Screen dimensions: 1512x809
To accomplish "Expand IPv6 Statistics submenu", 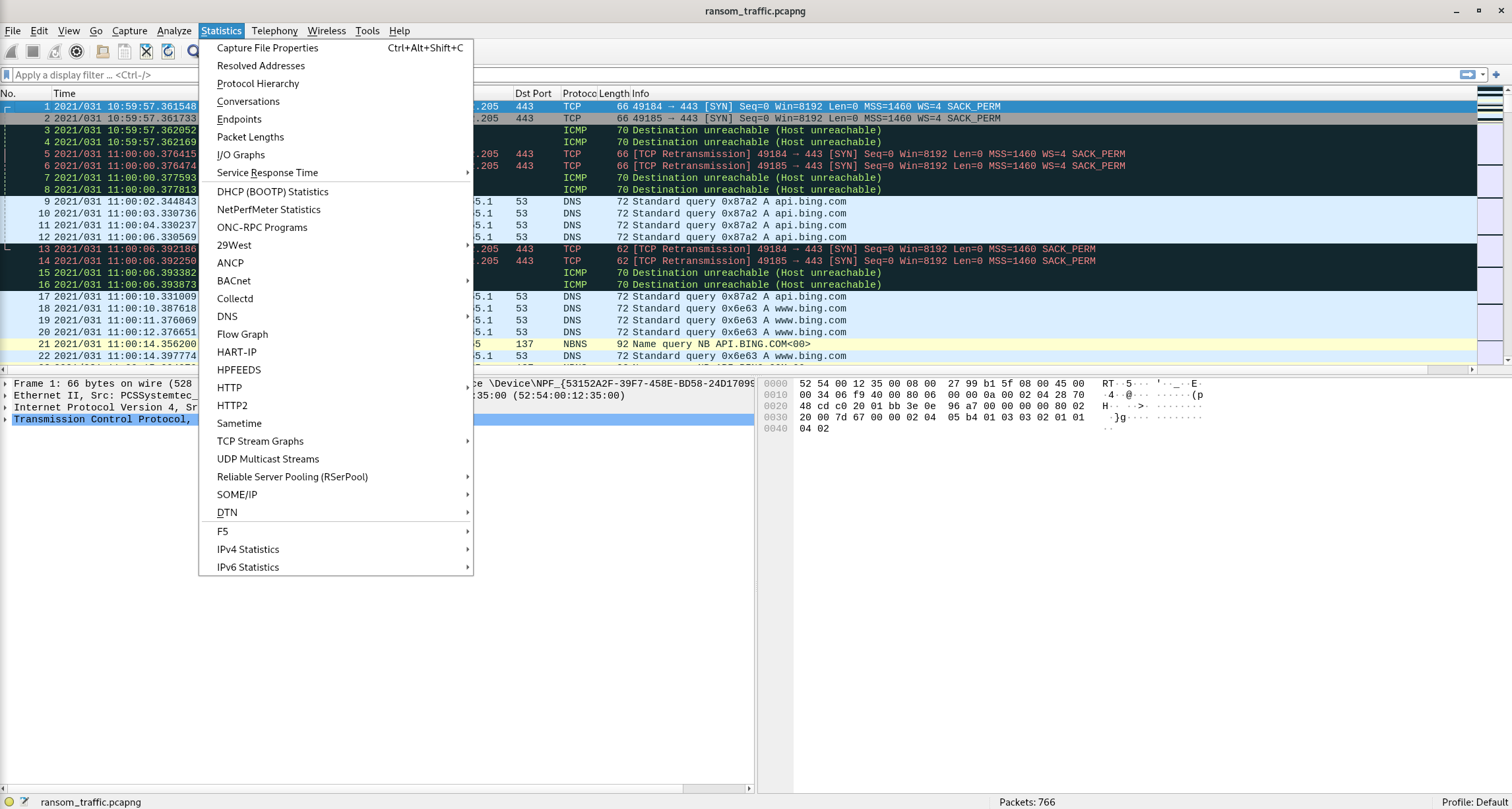I will coord(336,567).
